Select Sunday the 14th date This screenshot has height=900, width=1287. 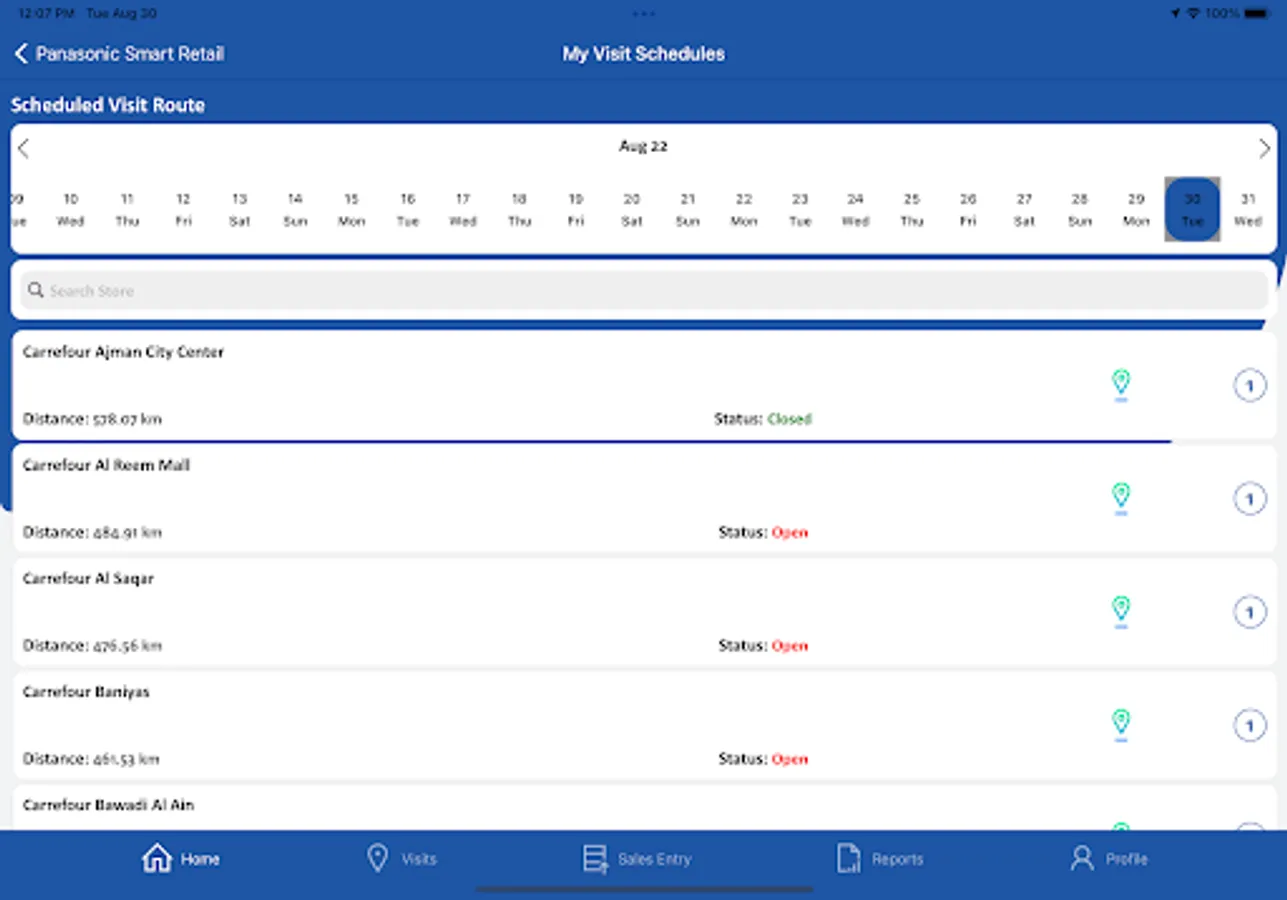coord(295,210)
